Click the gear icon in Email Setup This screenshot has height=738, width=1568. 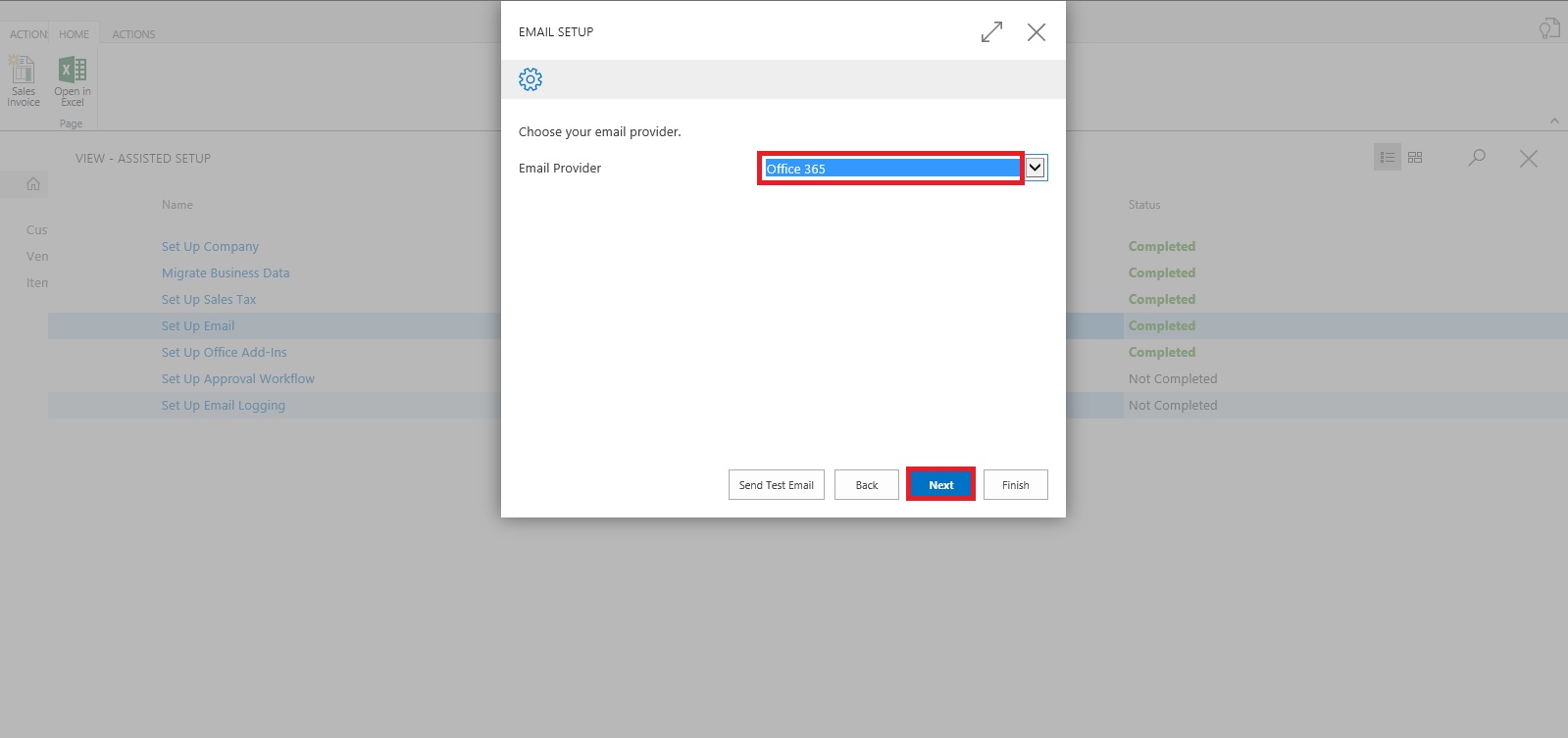pos(531,79)
